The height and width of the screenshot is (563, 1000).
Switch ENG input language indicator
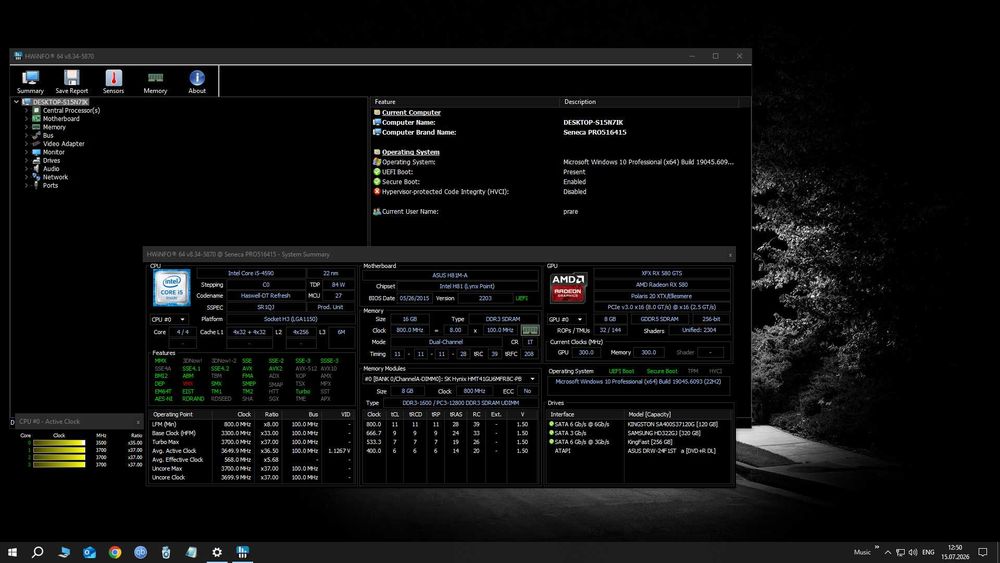(x=928, y=552)
